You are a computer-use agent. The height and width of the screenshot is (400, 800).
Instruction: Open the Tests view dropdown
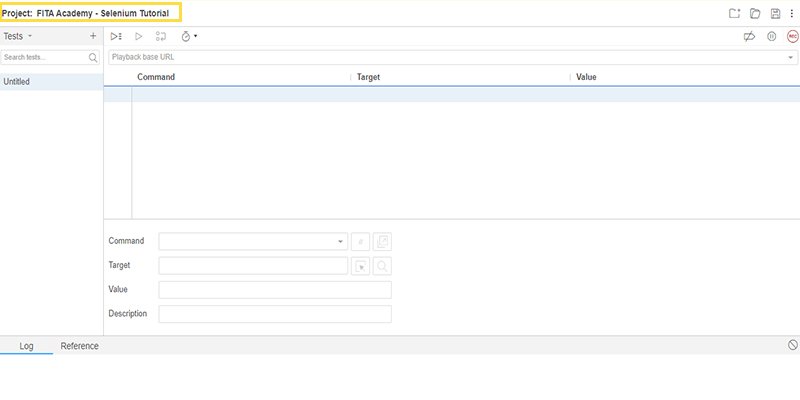pyautogui.click(x=18, y=36)
